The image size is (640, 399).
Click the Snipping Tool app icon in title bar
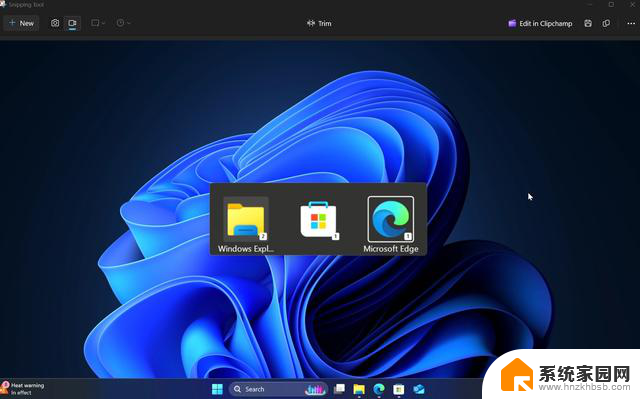(x=3, y=4)
